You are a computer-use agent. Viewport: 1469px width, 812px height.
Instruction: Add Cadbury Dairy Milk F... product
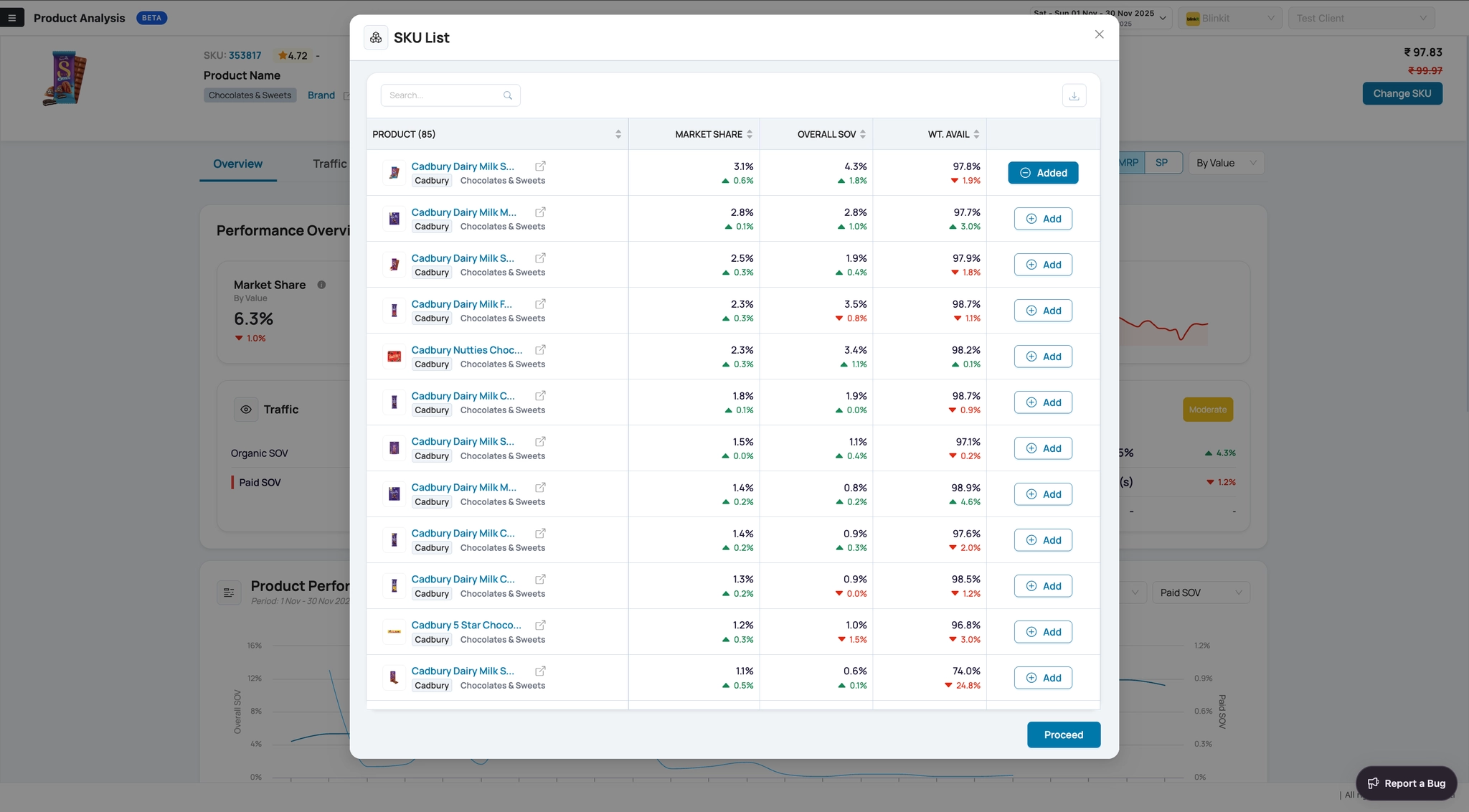[1043, 311]
